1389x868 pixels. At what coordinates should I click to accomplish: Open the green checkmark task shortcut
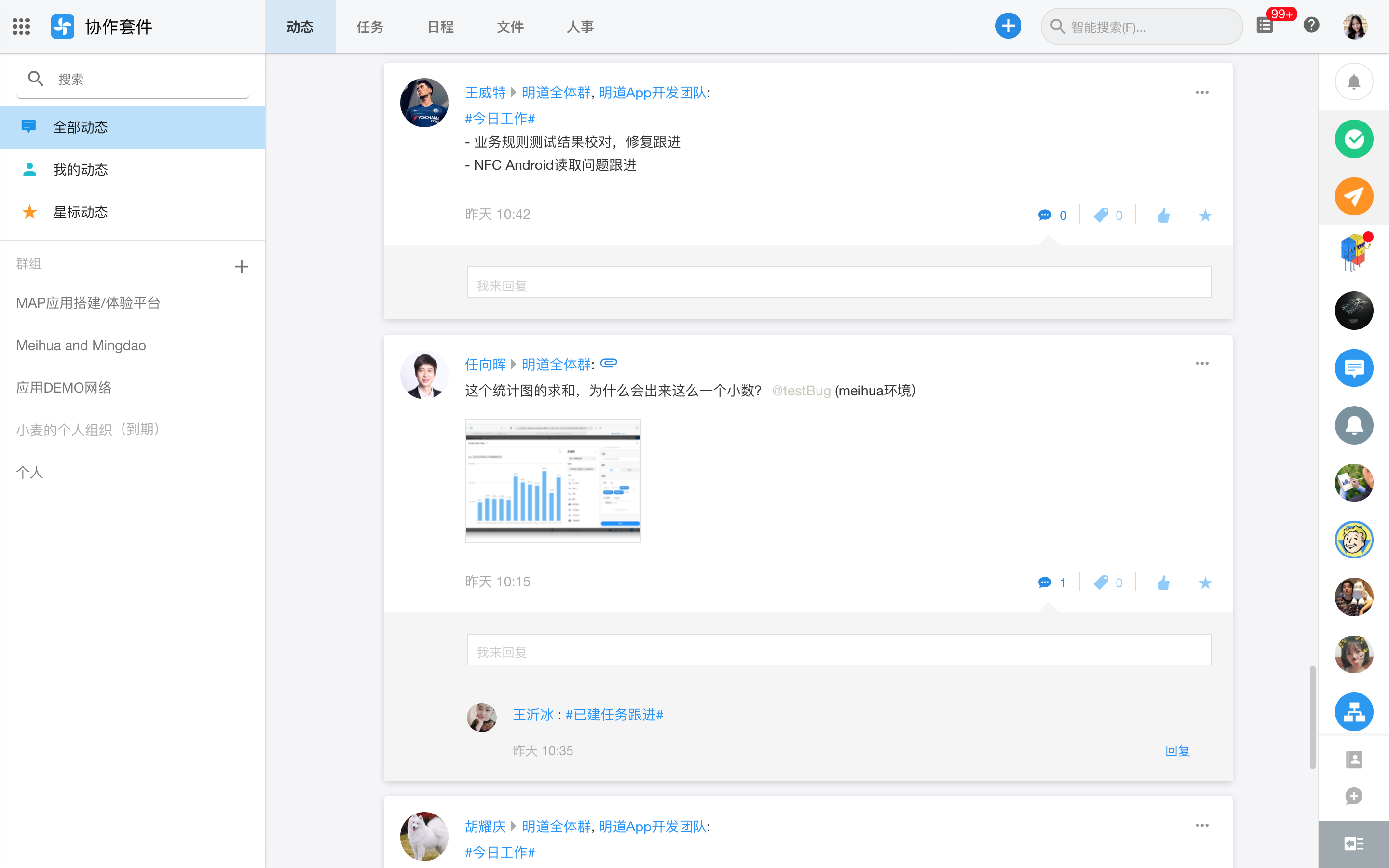click(x=1354, y=139)
